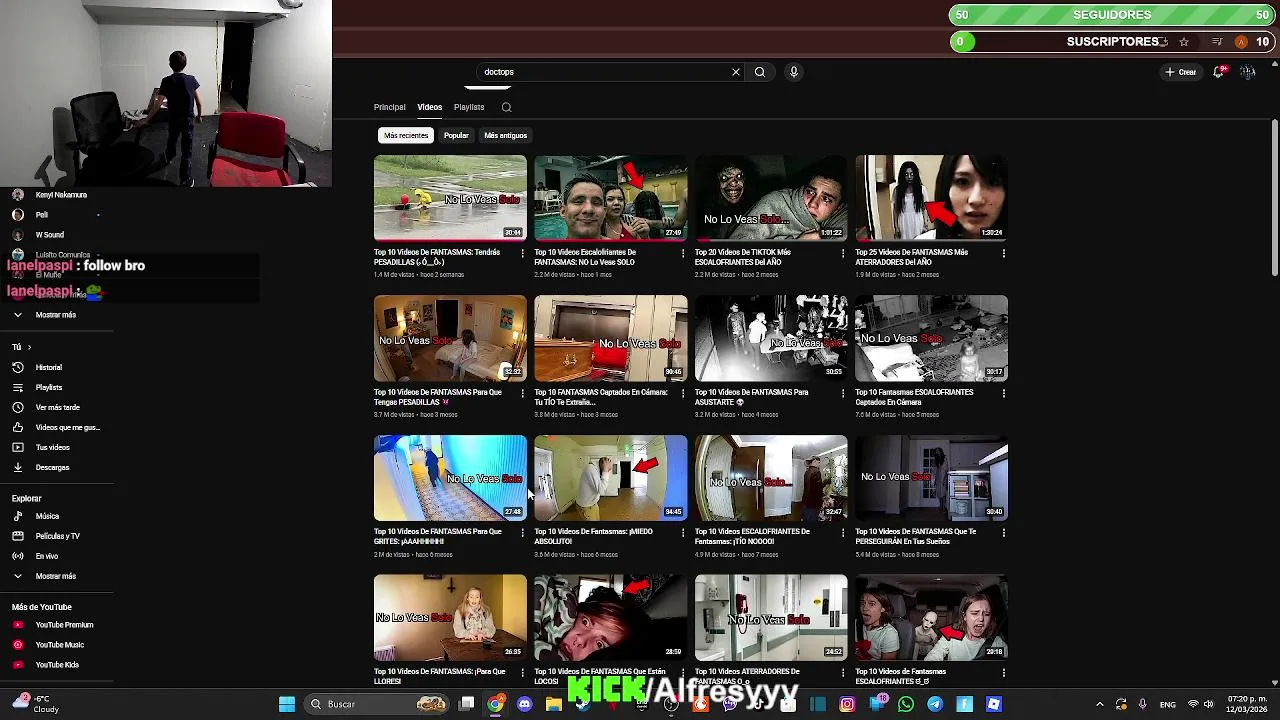Switch to the Principal channel tab

click(390, 107)
